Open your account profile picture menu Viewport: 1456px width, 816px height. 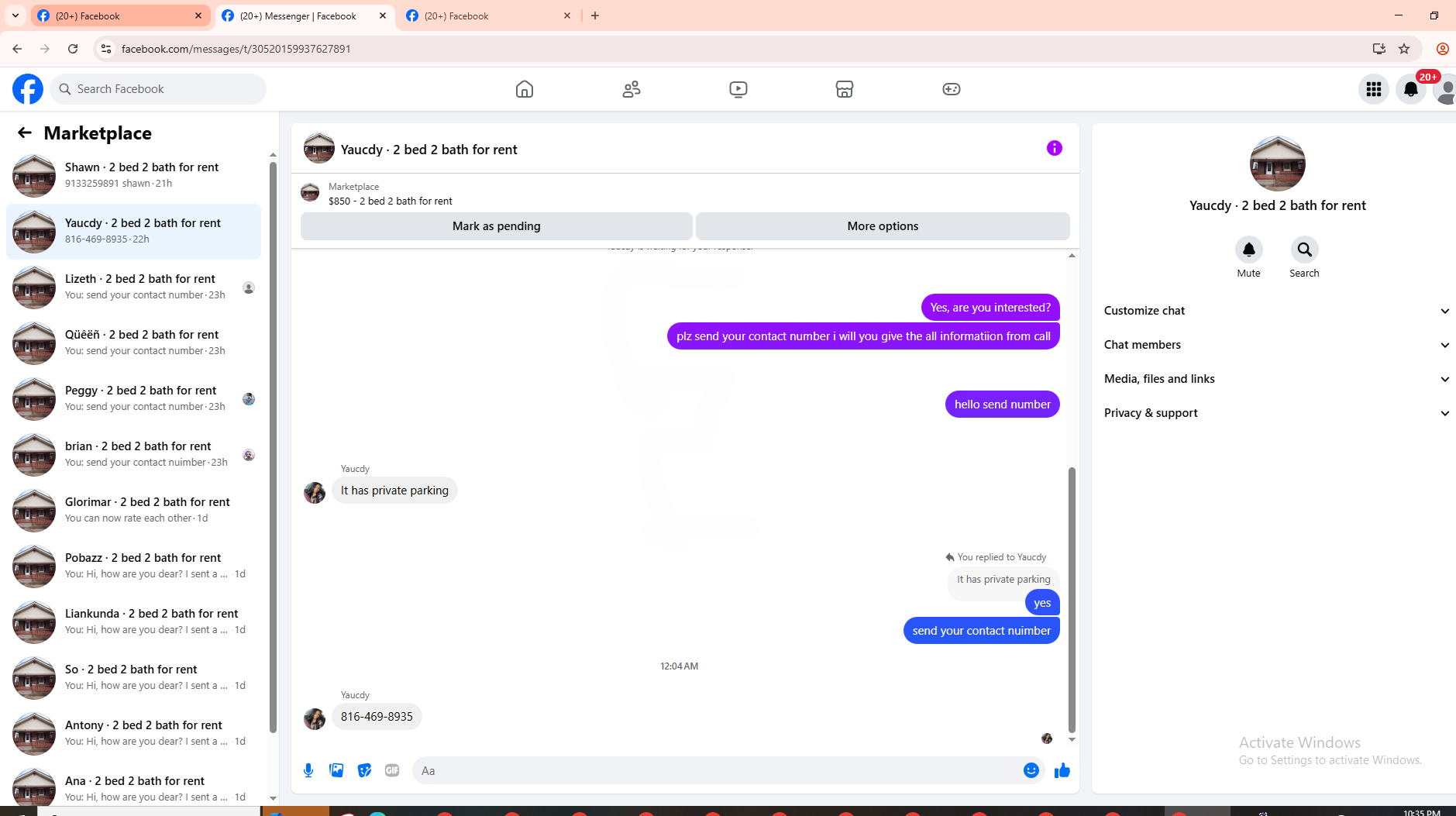(x=1446, y=89)
